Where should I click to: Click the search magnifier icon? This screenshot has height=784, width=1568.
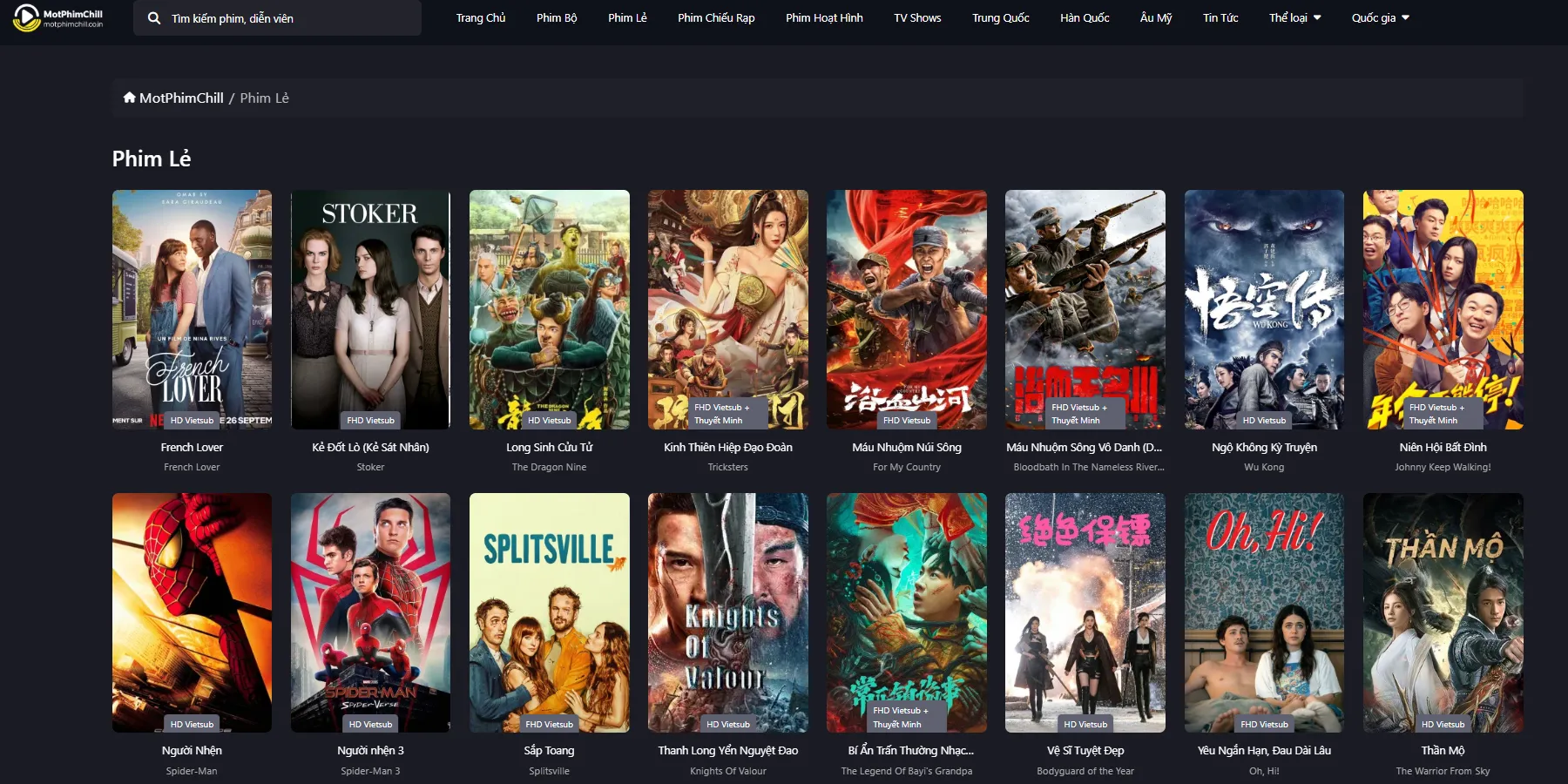(x=154, y=18)
